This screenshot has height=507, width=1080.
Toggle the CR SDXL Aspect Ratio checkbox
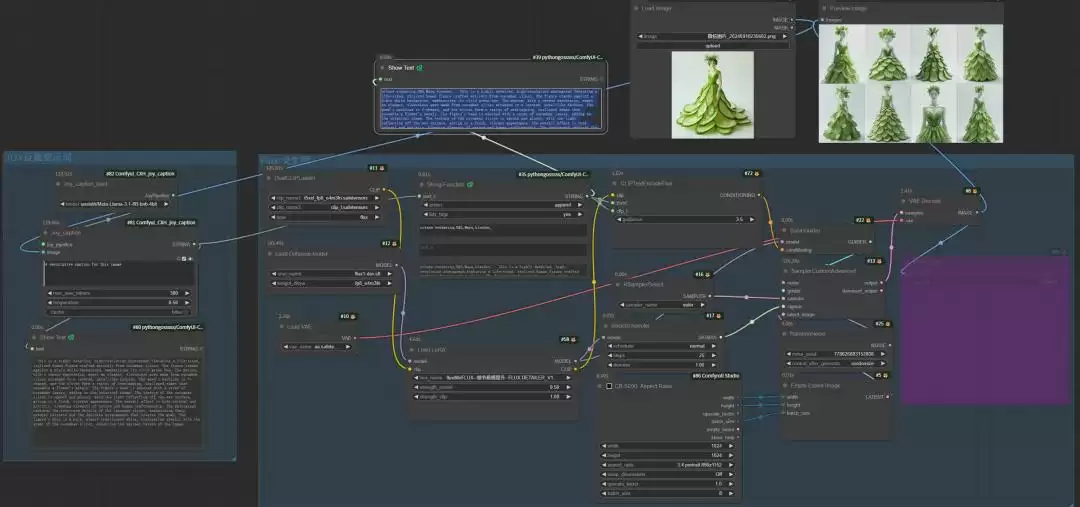pyautogui.click(x=609, y=386)
